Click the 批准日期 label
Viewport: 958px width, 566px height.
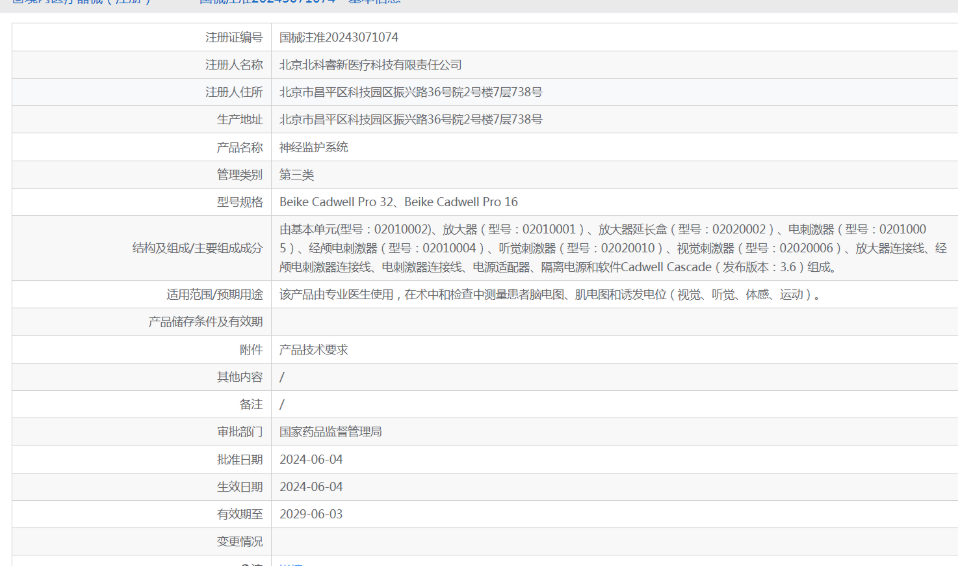click(240, 460)
